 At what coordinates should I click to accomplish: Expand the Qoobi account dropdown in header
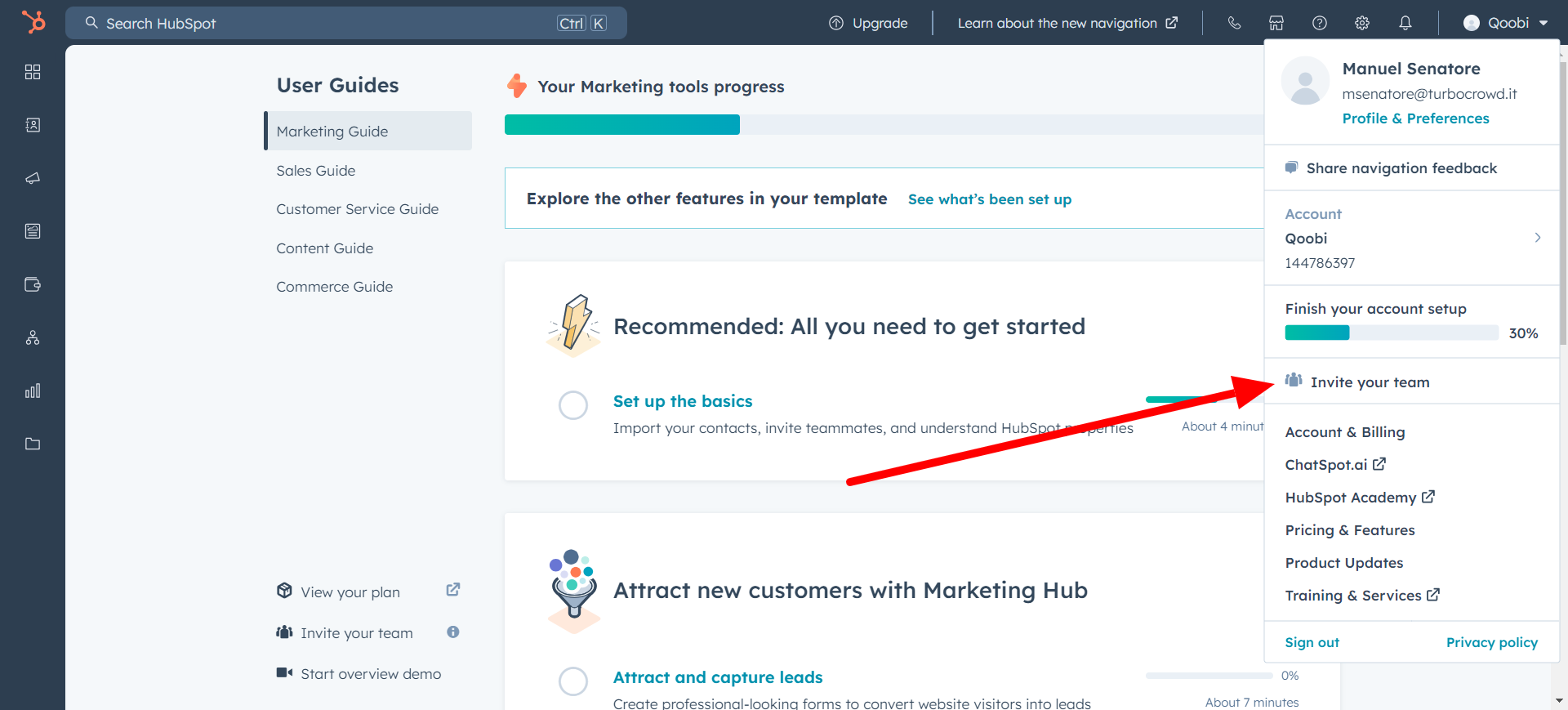point(1506,23)
